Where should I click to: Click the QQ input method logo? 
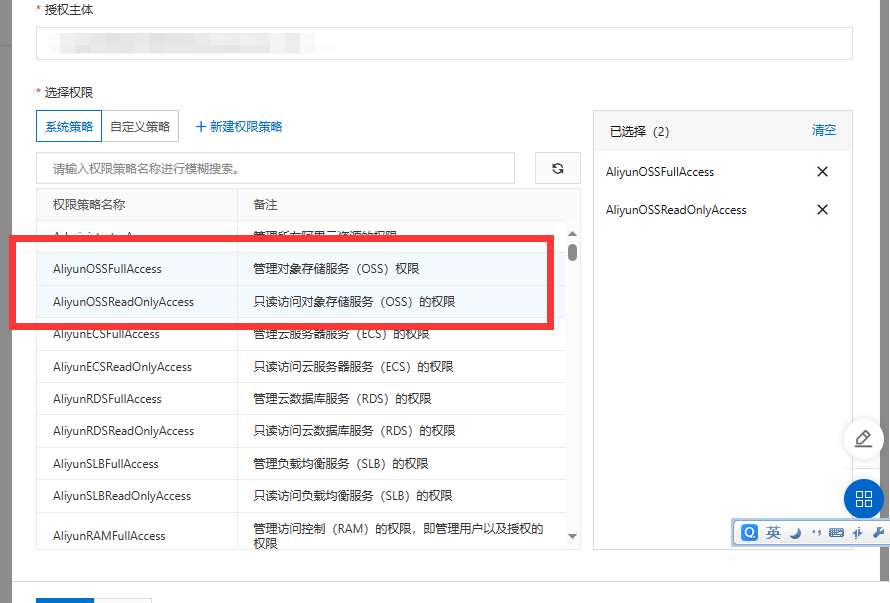click(750, 533)
